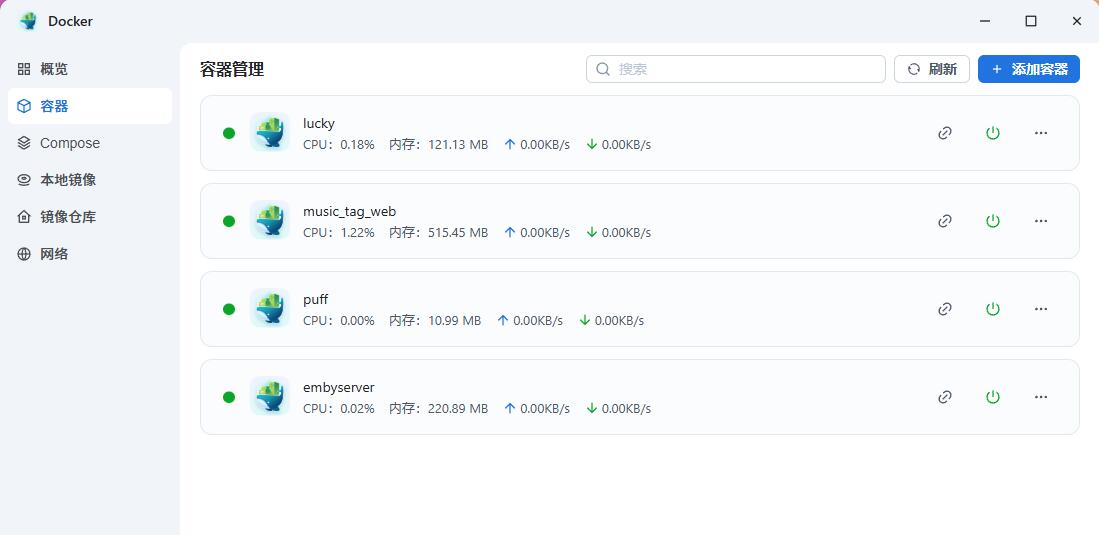Click the music_tag_web container name
This screenshot has height=535, width=1099.
click(350, 211)
